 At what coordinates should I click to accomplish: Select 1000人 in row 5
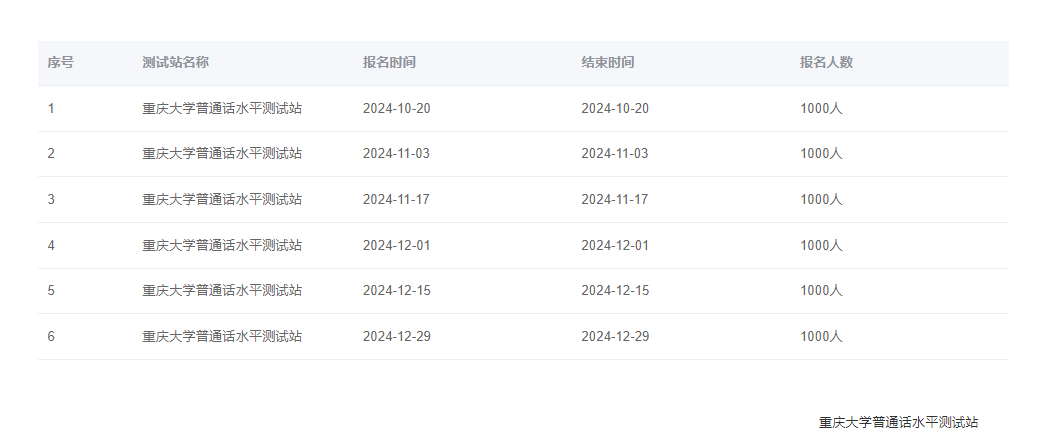coord(821,290)
